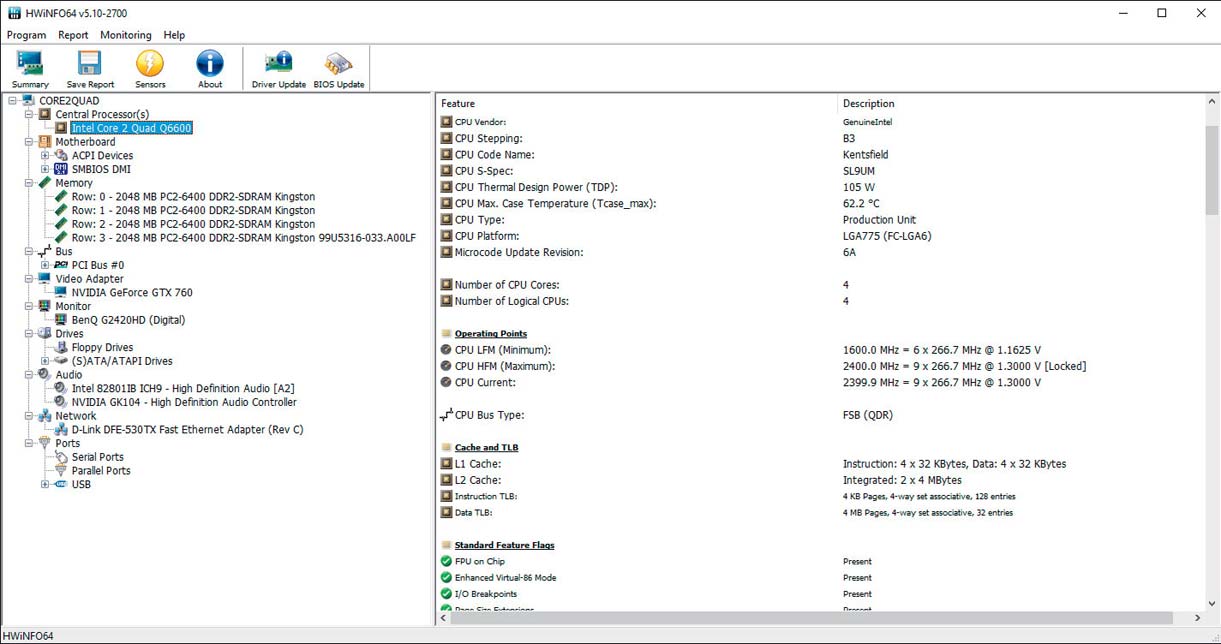Open the Report menu

(x=73, y=35)
